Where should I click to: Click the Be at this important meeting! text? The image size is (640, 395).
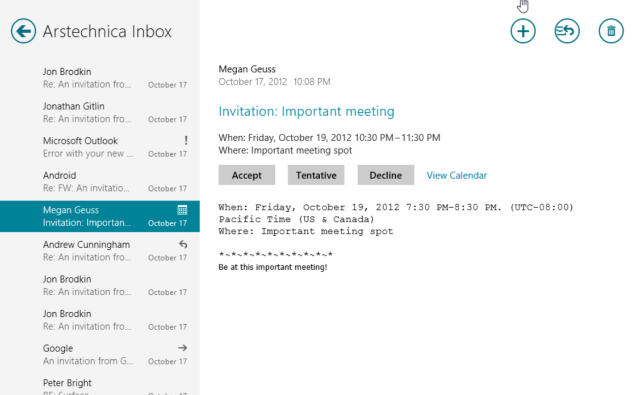273,267
